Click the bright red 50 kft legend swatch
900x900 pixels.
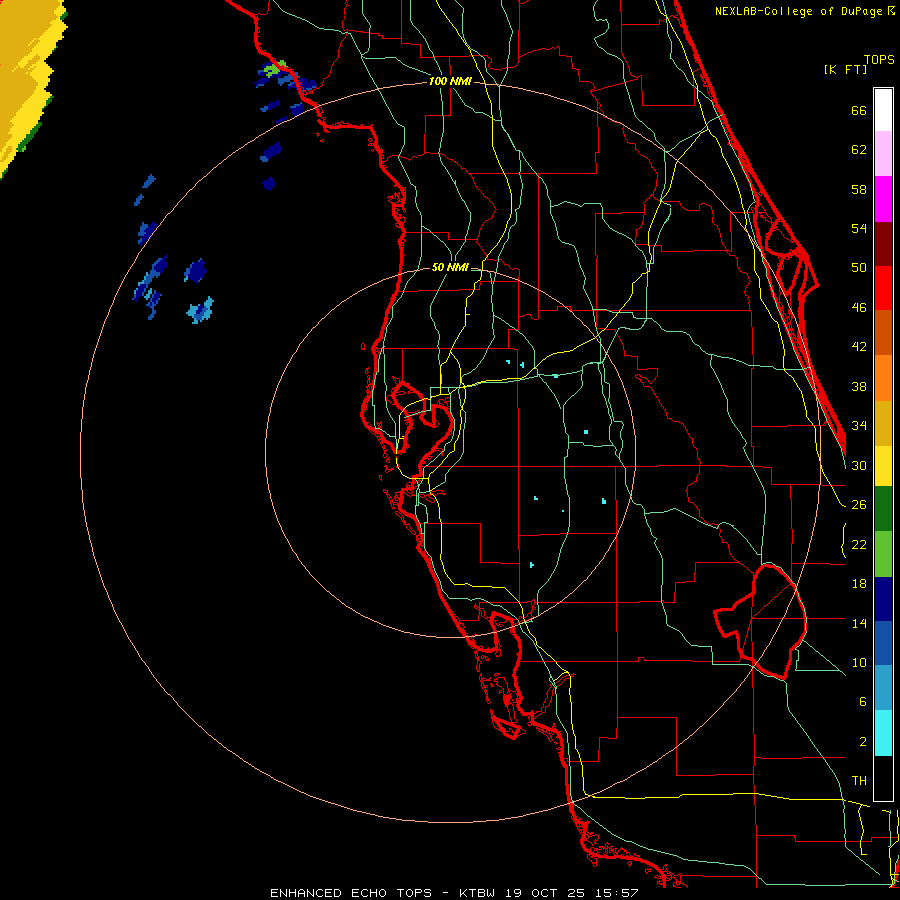point(883,288)
